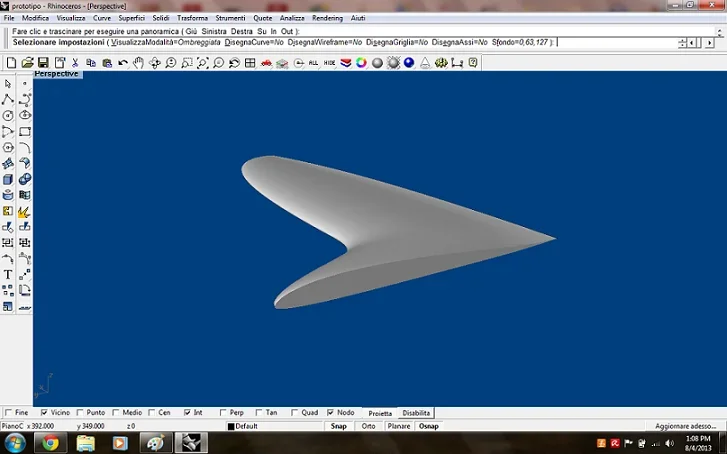Screen dimensions: 727x454
Task: Enable the Perp osnap checkbox
Action: tap(223, 412)
